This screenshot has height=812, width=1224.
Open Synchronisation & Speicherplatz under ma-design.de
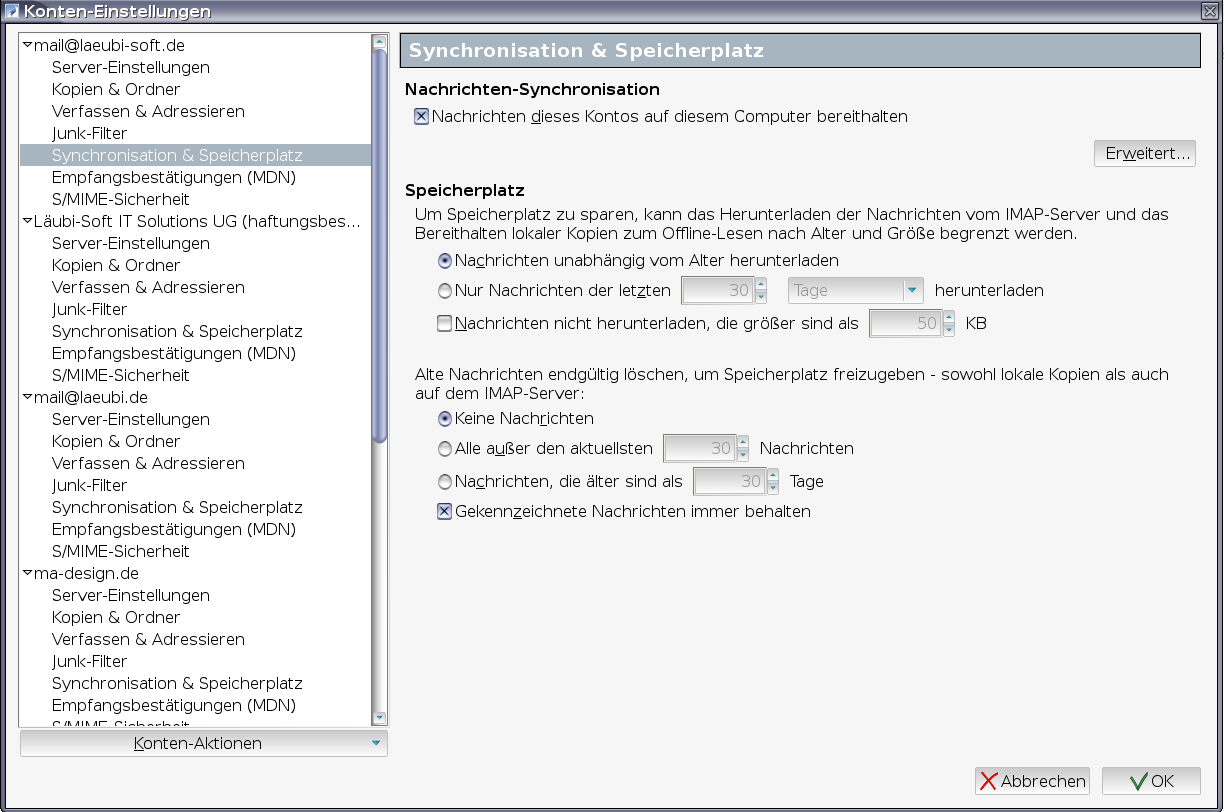click(177, 683)
